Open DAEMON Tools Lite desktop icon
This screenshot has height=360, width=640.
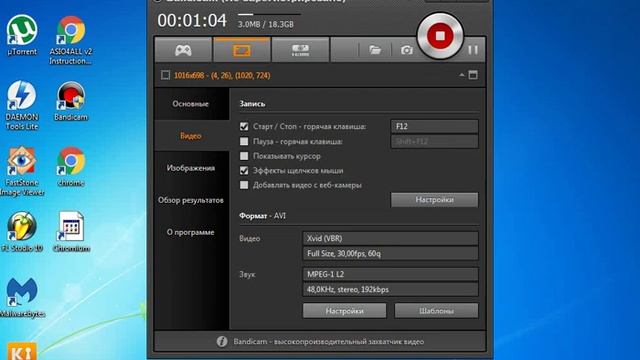[x=22, y=105]
